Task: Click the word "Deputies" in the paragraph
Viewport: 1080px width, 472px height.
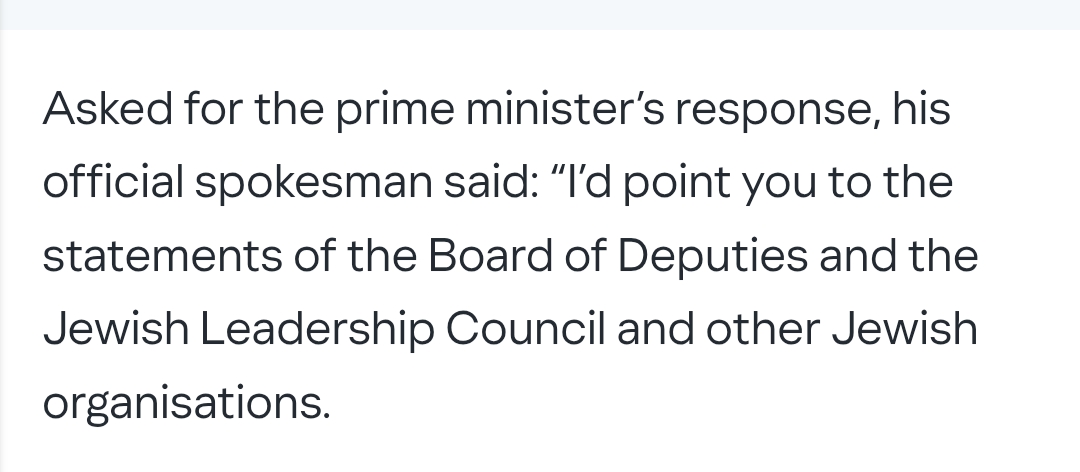Action: click(712, 257)
